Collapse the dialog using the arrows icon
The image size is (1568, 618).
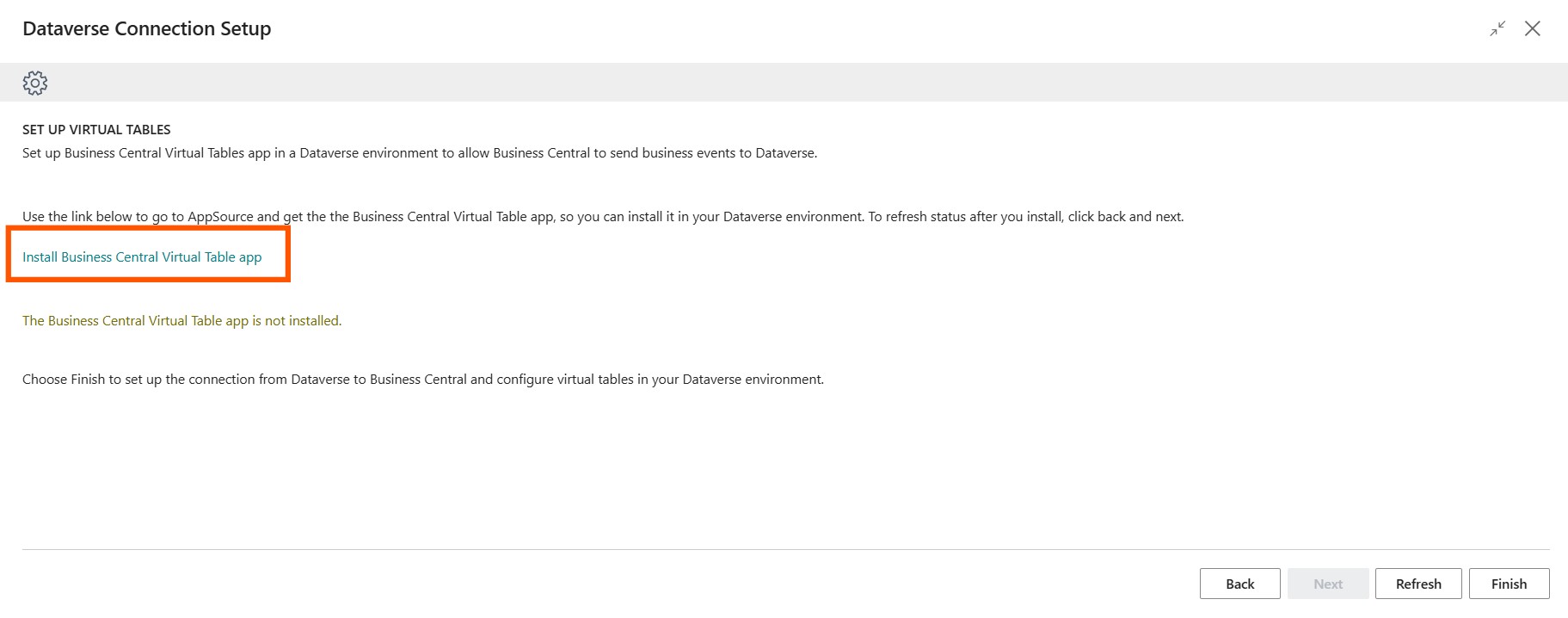click(x=1497, y=28)
